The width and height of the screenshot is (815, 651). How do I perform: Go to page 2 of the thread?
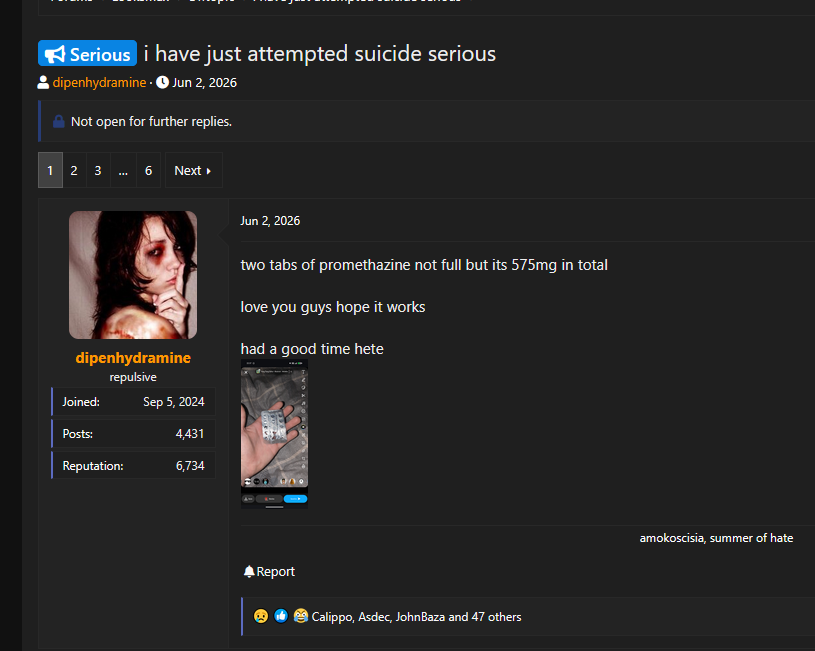74,170
